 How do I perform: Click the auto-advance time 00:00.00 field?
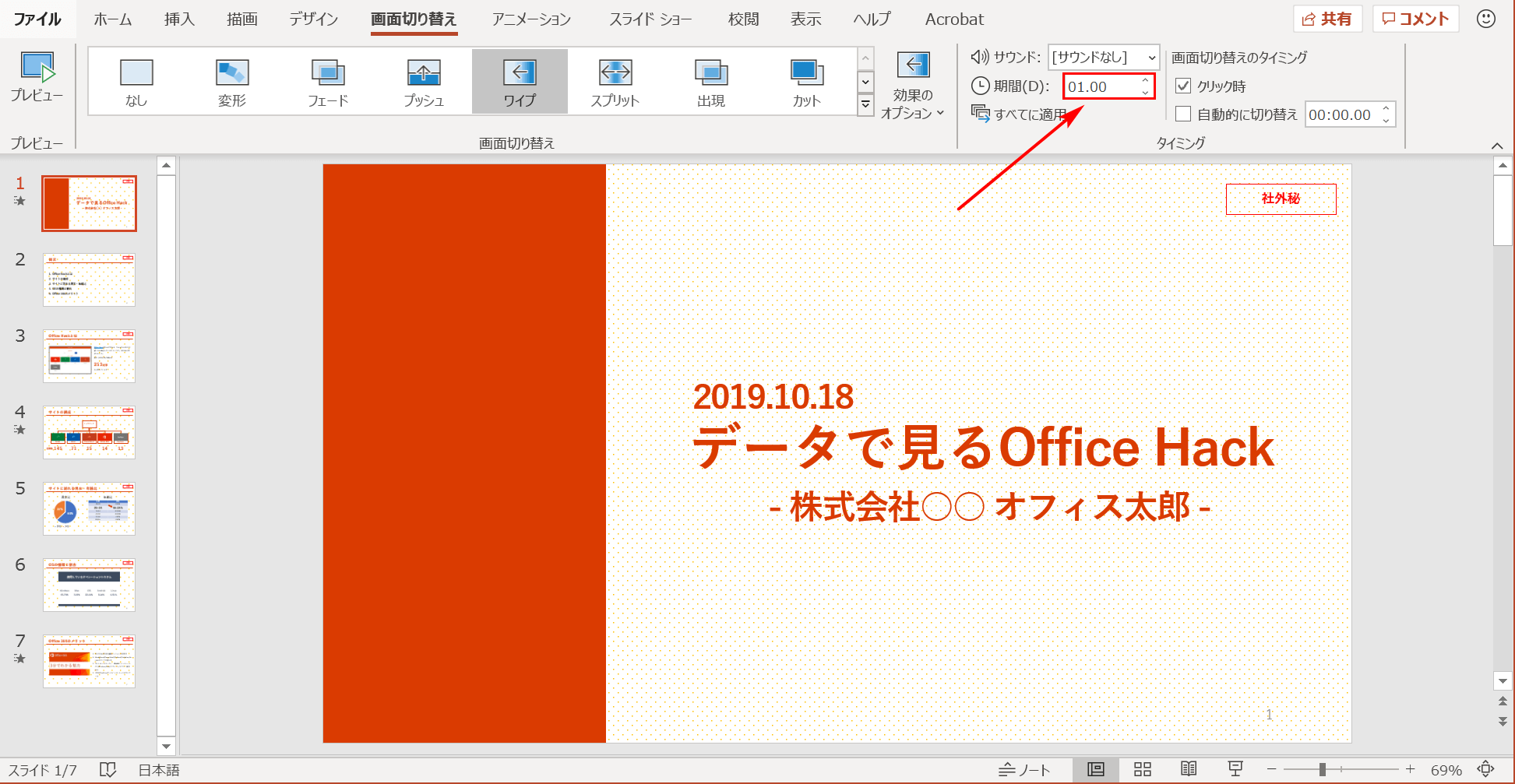tap(1343, 114)
